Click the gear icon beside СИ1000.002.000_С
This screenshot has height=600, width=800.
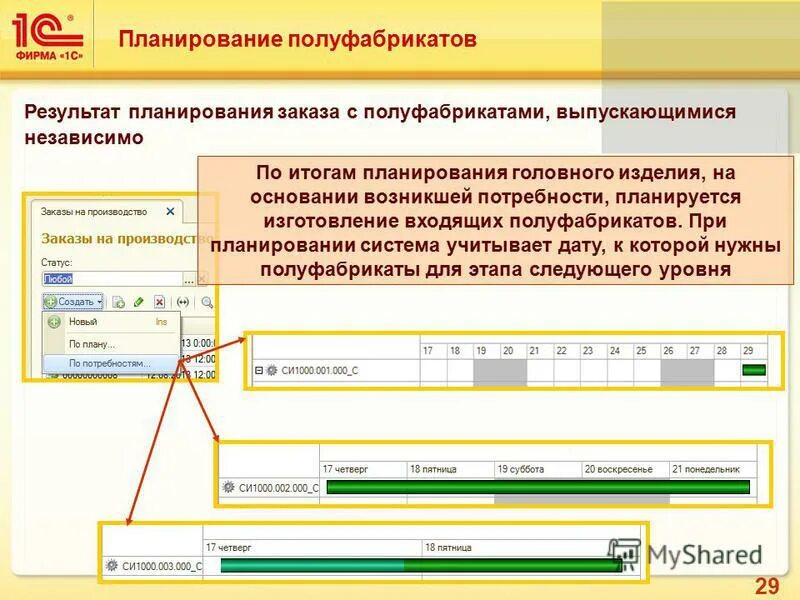(228, 487)
